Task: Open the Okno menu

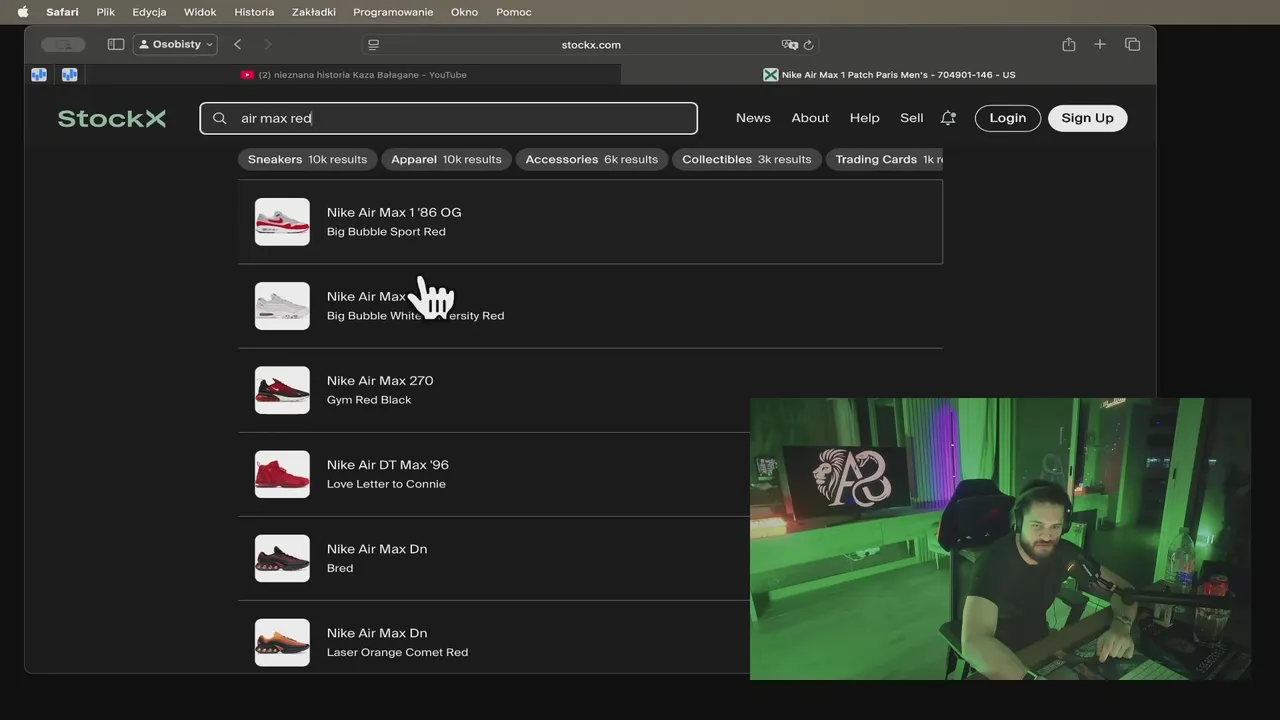Action: 465,12
